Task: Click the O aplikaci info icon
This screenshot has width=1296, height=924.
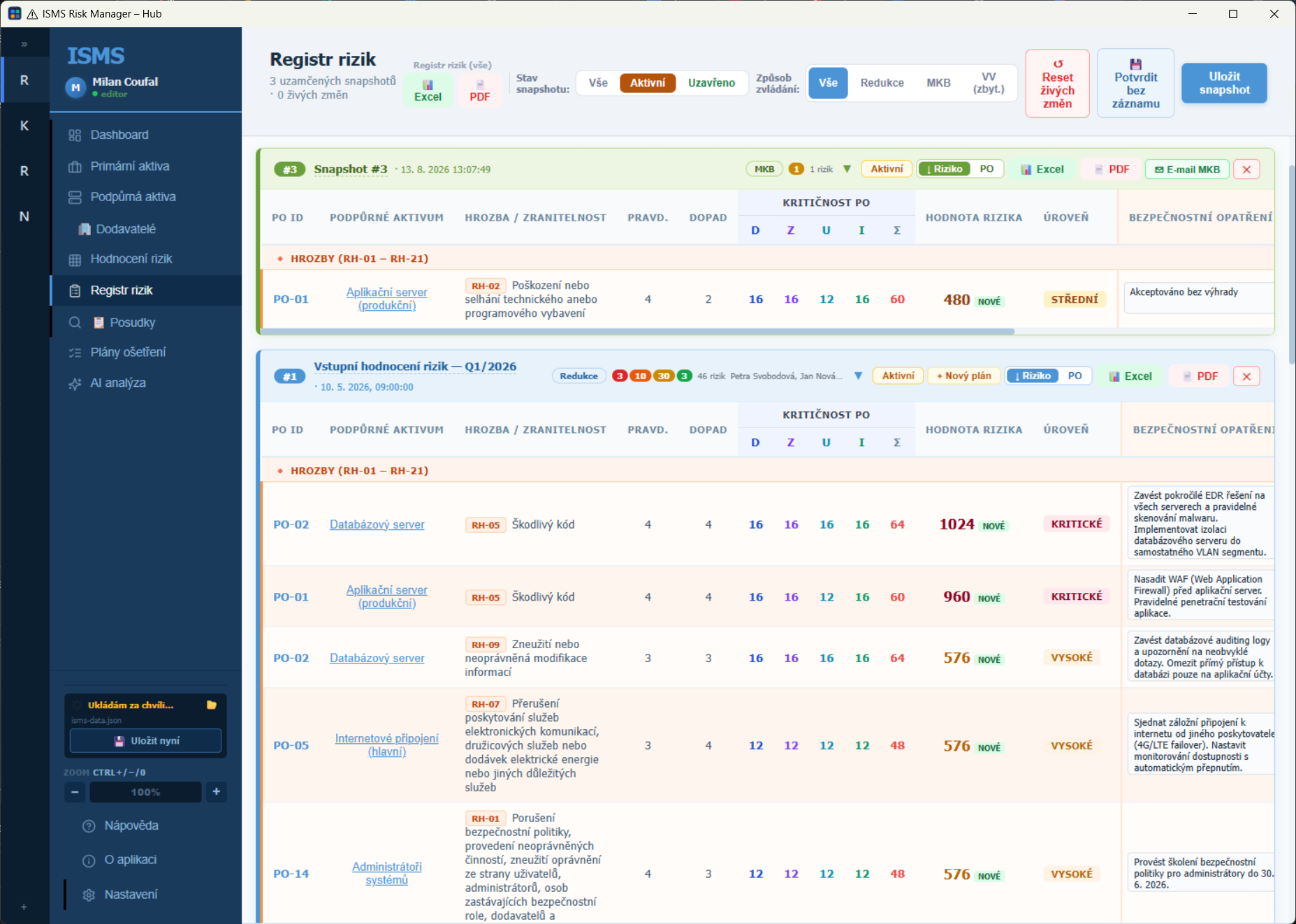Action: 89,860
